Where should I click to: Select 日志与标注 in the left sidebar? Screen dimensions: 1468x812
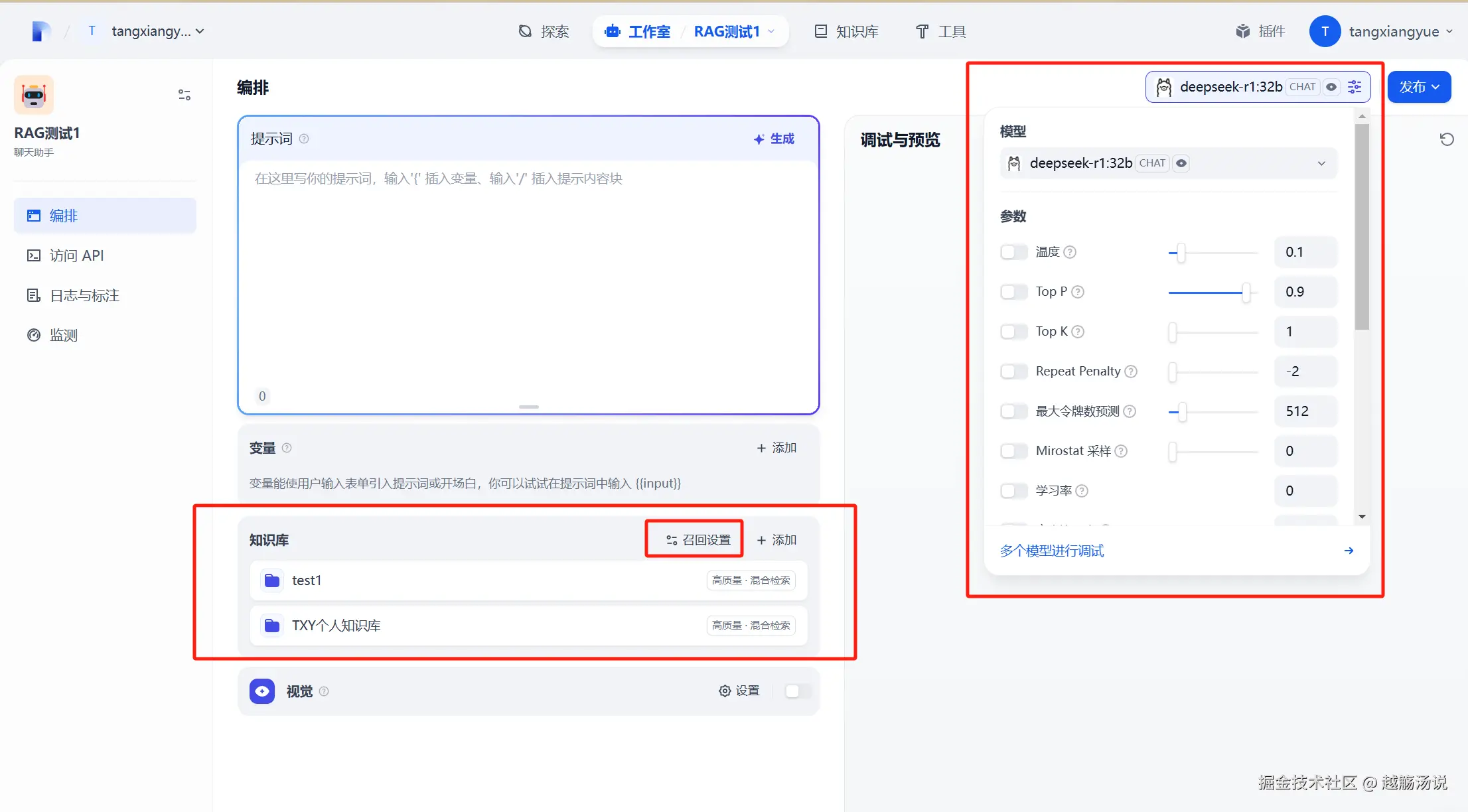84,295
